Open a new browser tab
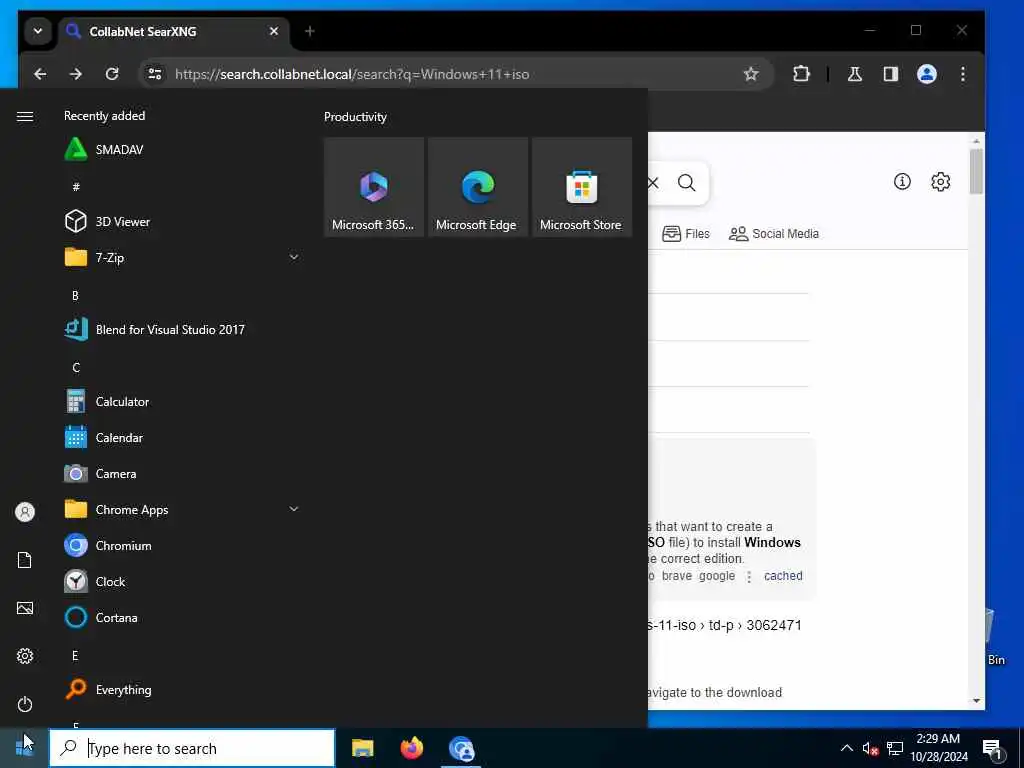1024x768 pixels. tap(310, 31)
